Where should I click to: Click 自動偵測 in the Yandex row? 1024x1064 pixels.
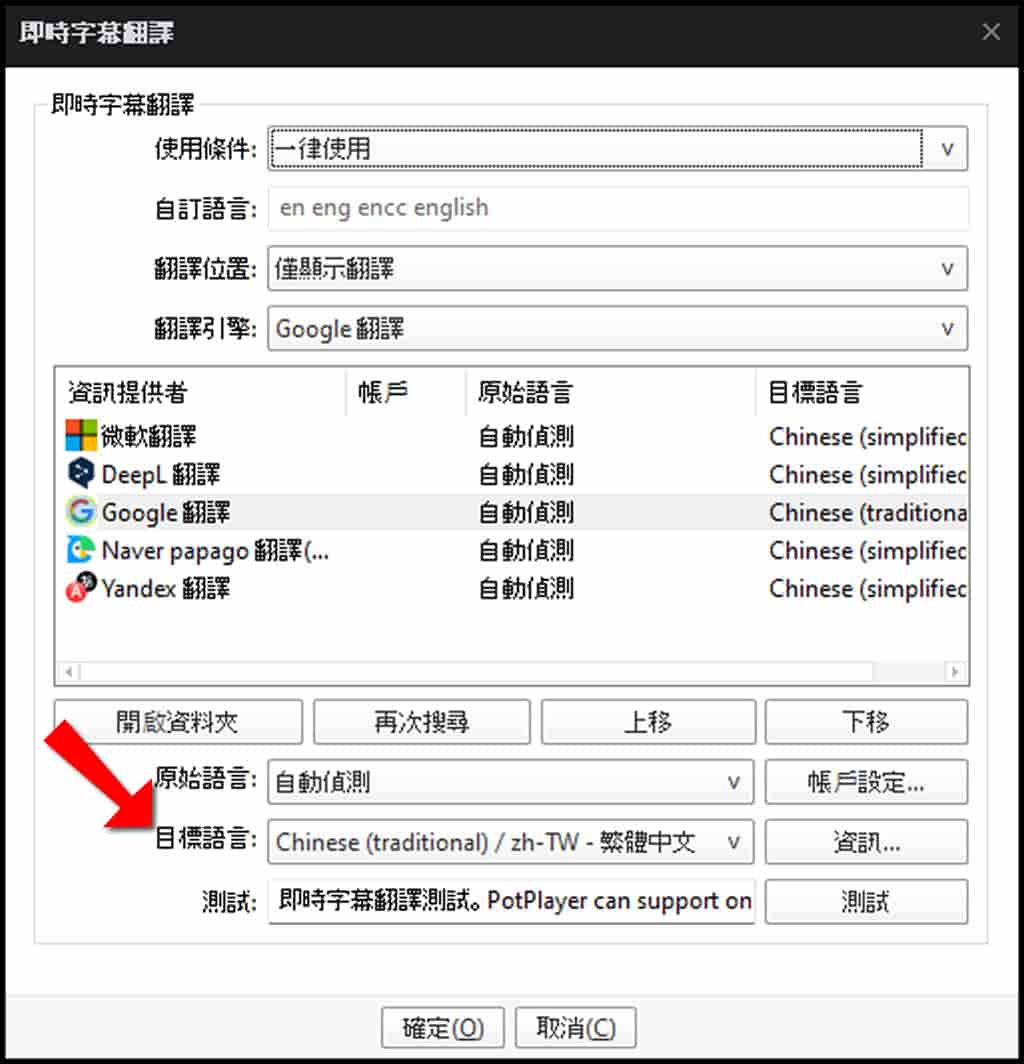tap(526, 588)
